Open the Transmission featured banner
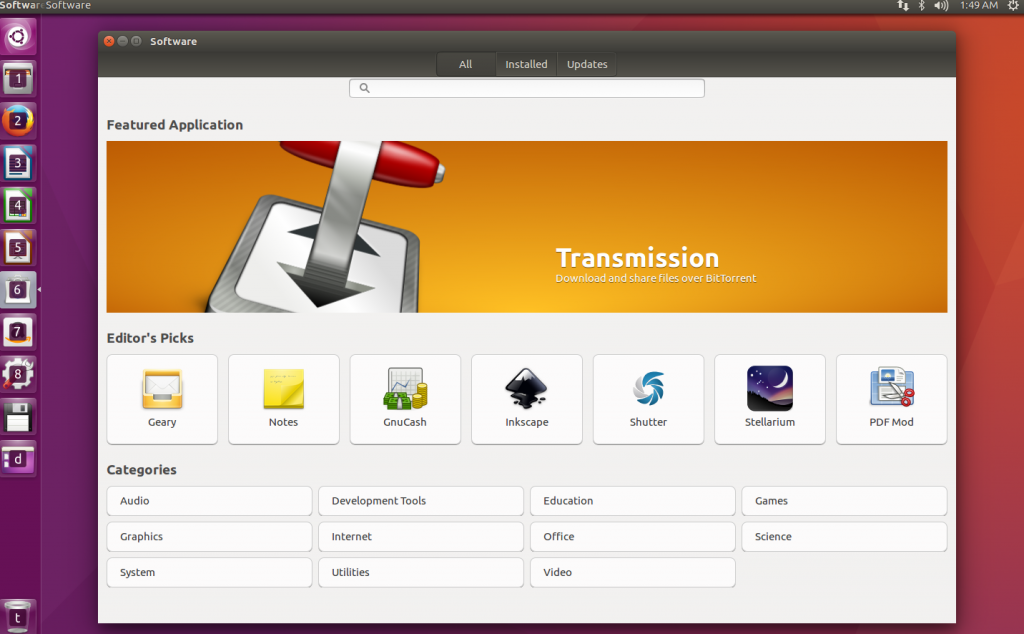The height and width of the screenshot is (634, 1024). (527, 227)
